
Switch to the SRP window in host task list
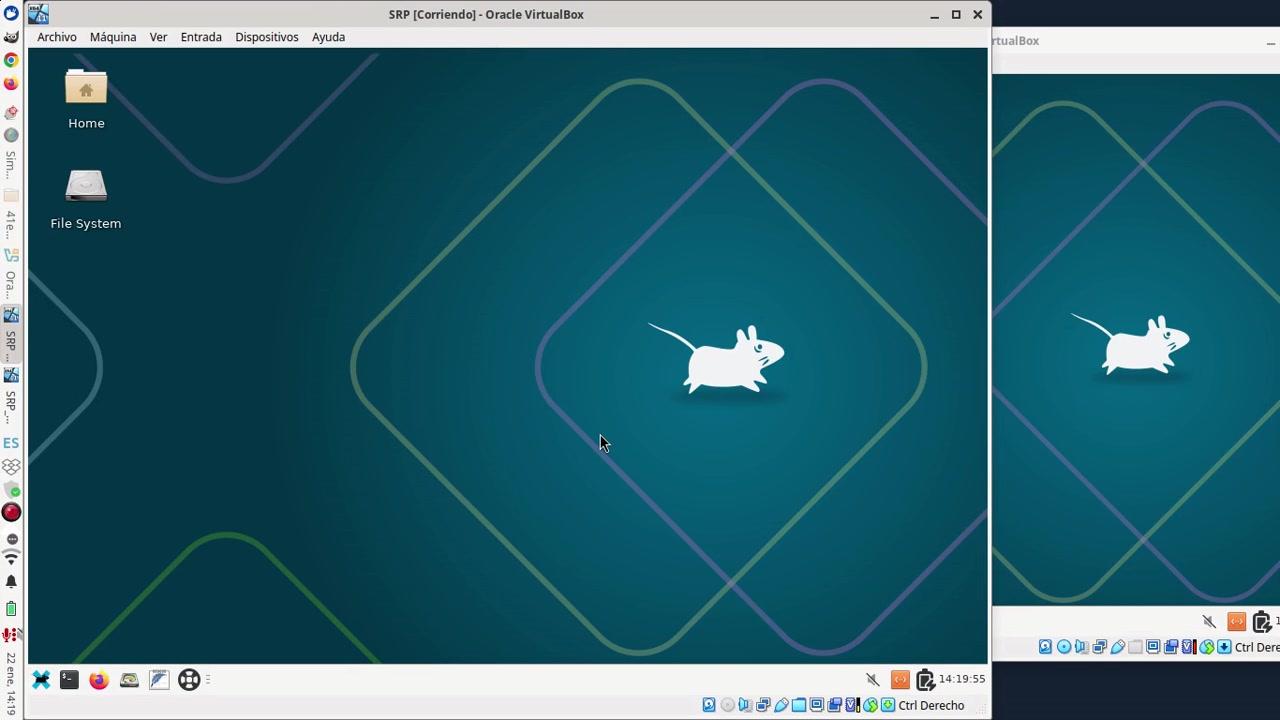11,333
